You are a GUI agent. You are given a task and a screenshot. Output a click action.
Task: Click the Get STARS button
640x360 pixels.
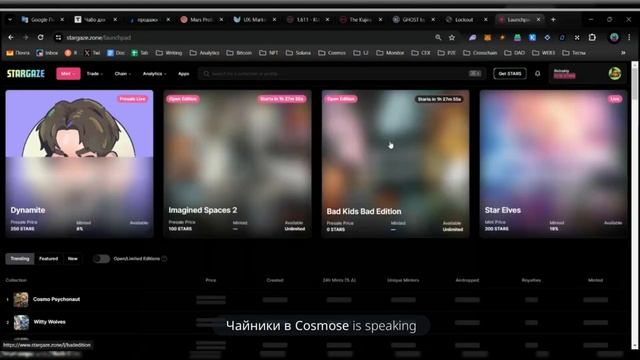click(510, 73)
